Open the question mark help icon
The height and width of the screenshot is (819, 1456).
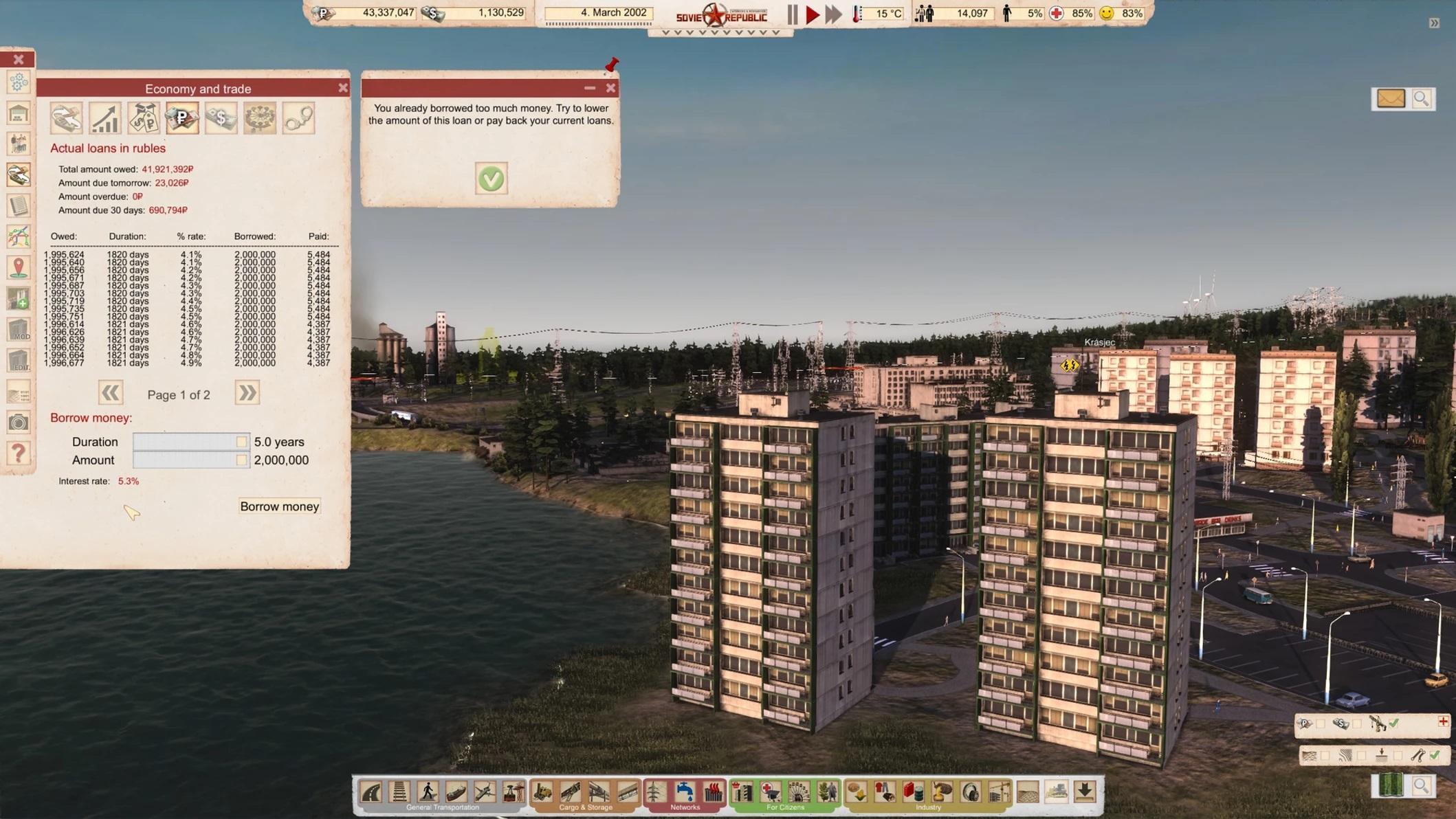coord(19,453)
